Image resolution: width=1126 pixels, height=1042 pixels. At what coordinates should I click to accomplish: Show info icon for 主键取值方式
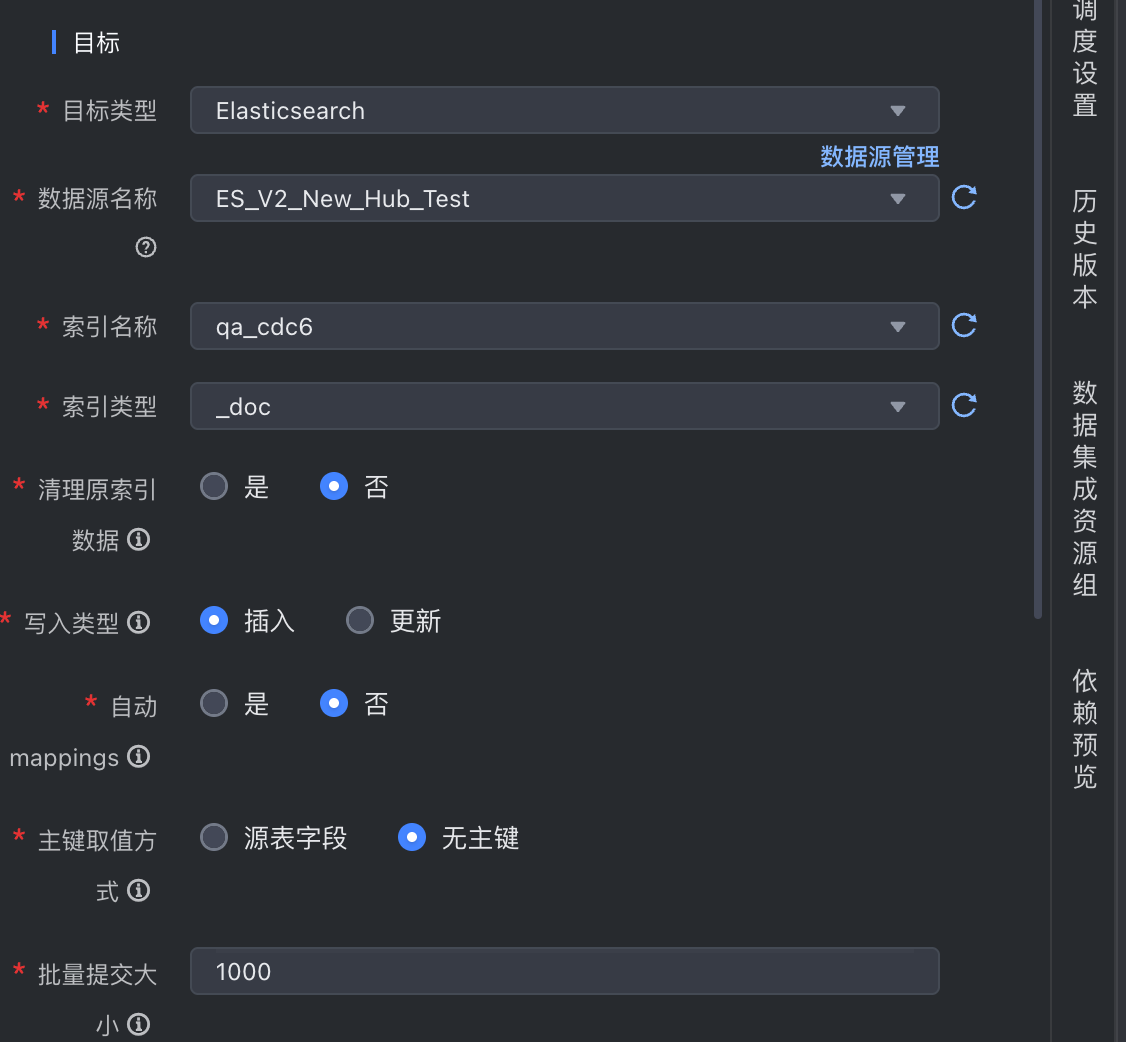click(x=139, y=890)
